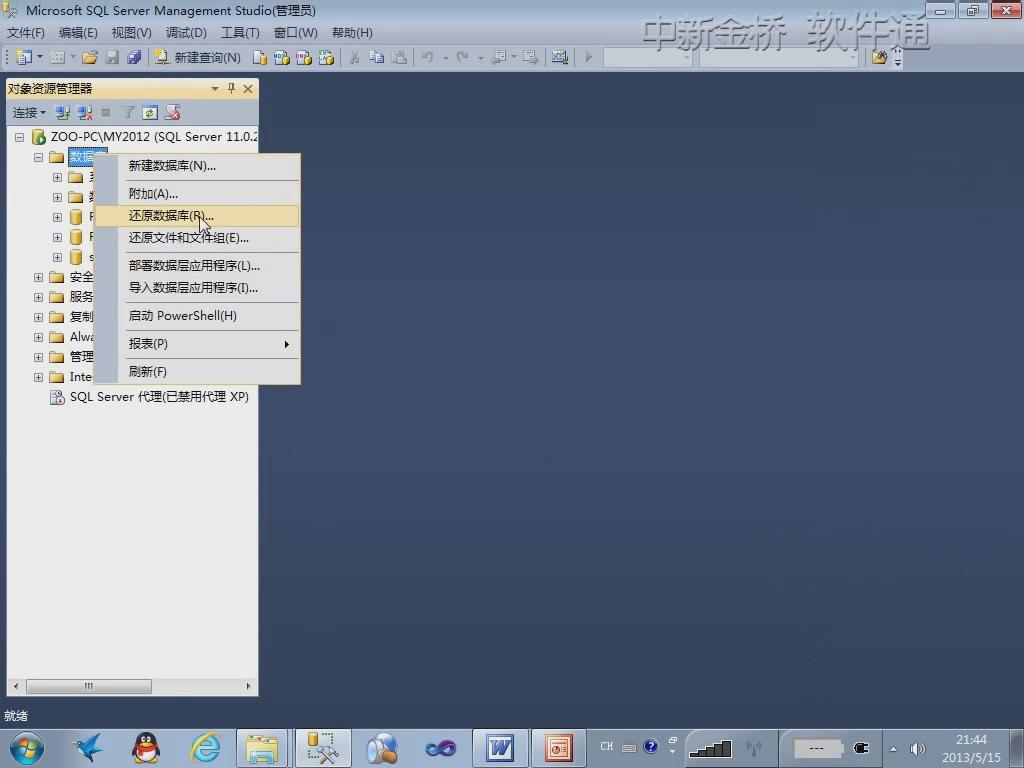Select 附加(A)... from context menu
This screenshot has width=1024, height=768.
point(197,194)
